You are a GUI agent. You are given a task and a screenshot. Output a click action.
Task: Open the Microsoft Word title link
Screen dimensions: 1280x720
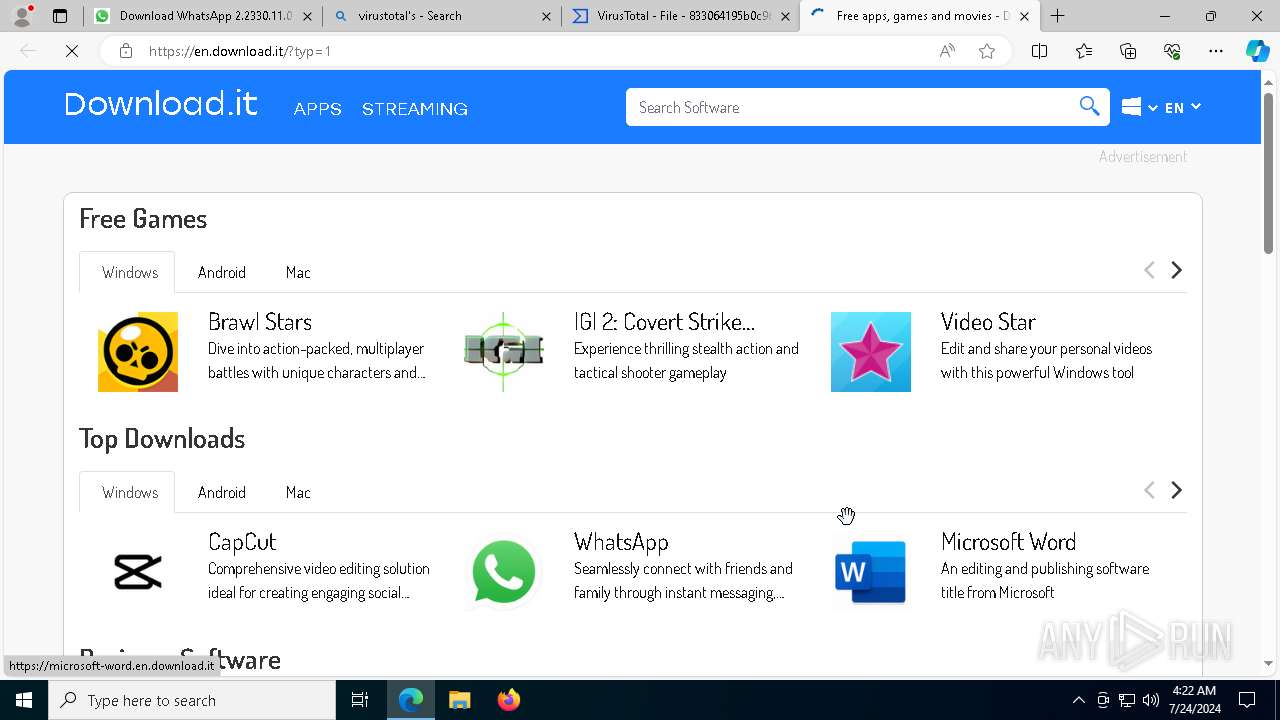click(x=1008, y=541)
